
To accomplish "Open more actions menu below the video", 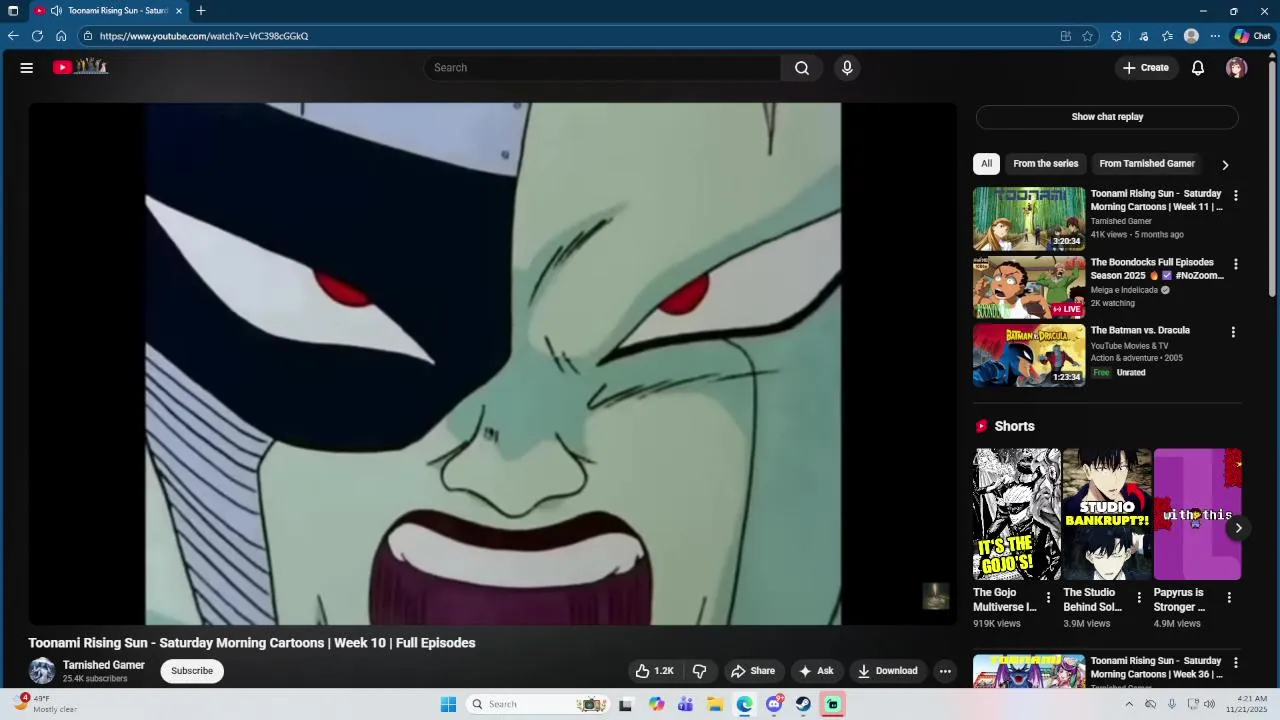I will tap(945, 671).
